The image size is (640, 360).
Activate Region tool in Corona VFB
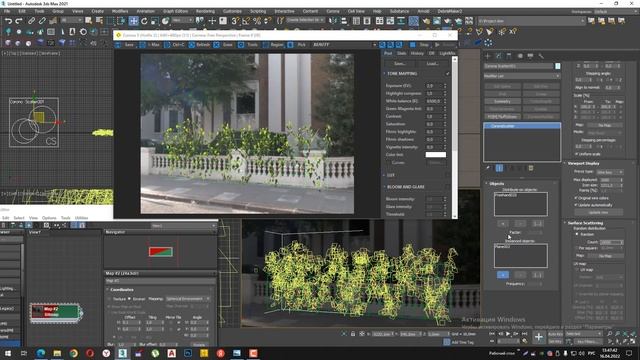pyautogui.click(x=273, y=44)
